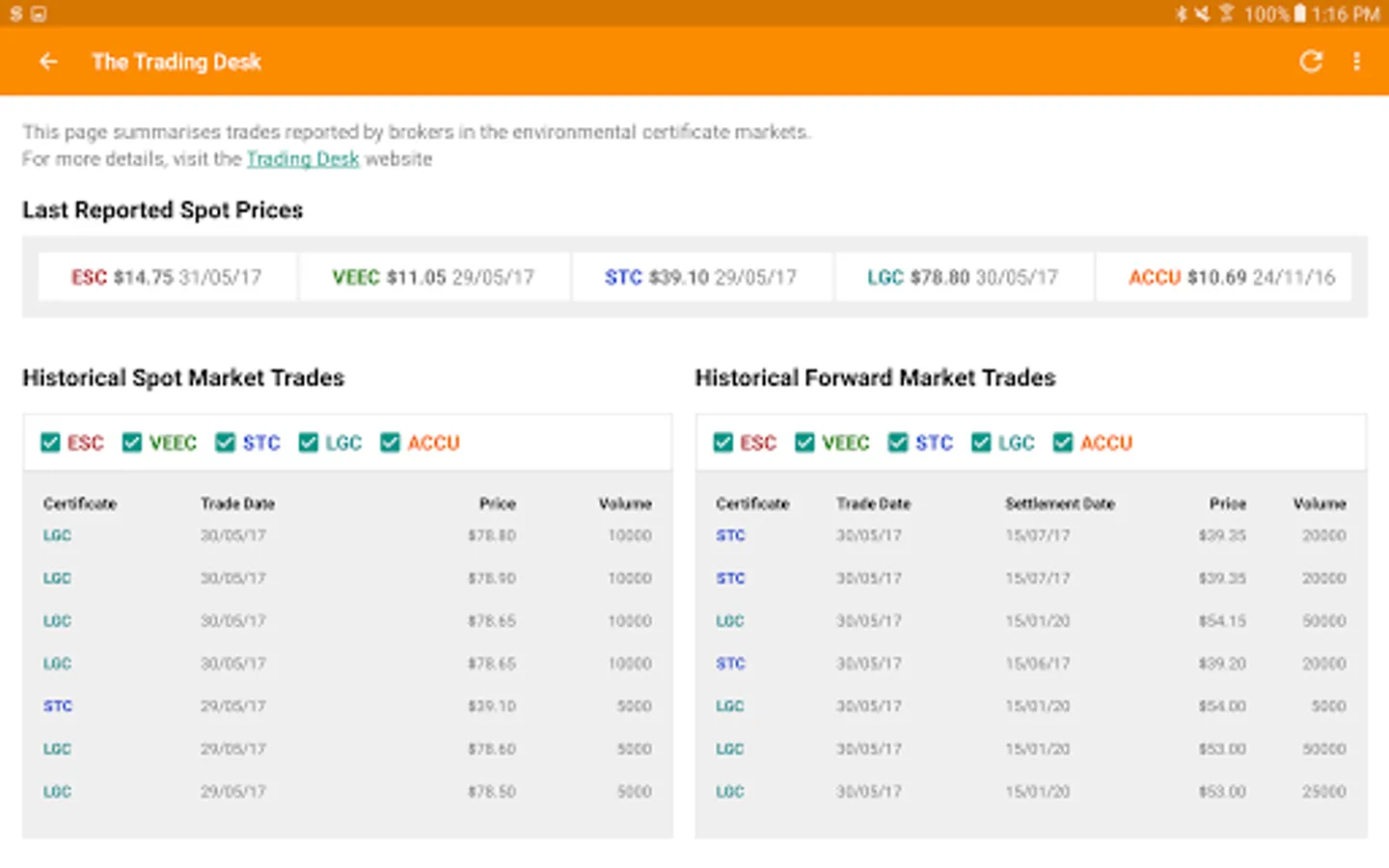Viewport: 1389px width, 868px height.
Task: Click the Last Reported Spot Prices heading
Action: tap(163, 210)
